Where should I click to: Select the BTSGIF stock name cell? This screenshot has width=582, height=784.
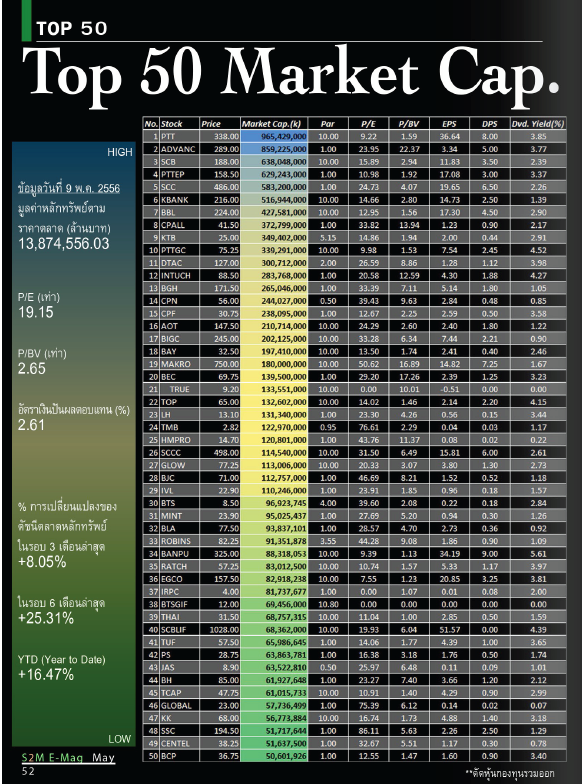[180, 604]
